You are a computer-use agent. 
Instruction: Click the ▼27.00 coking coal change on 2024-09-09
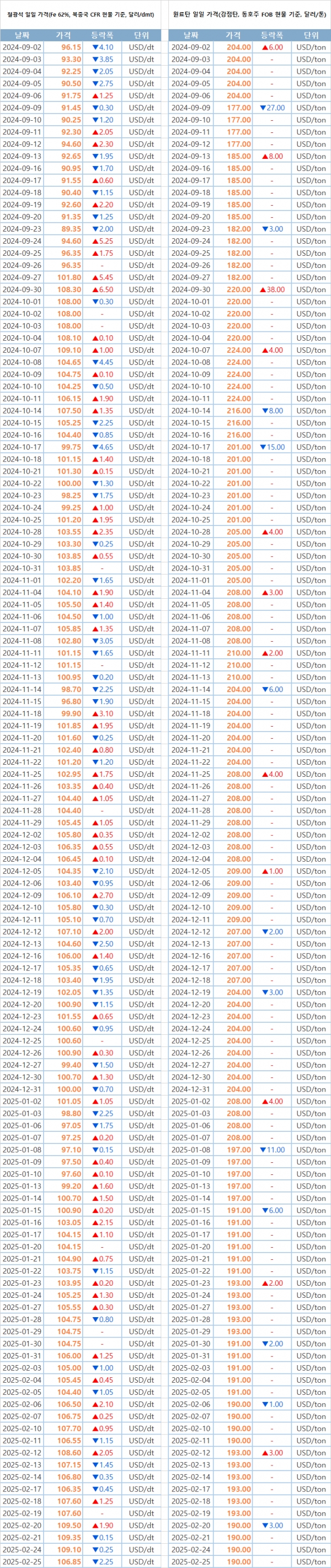tap(272, 108)
